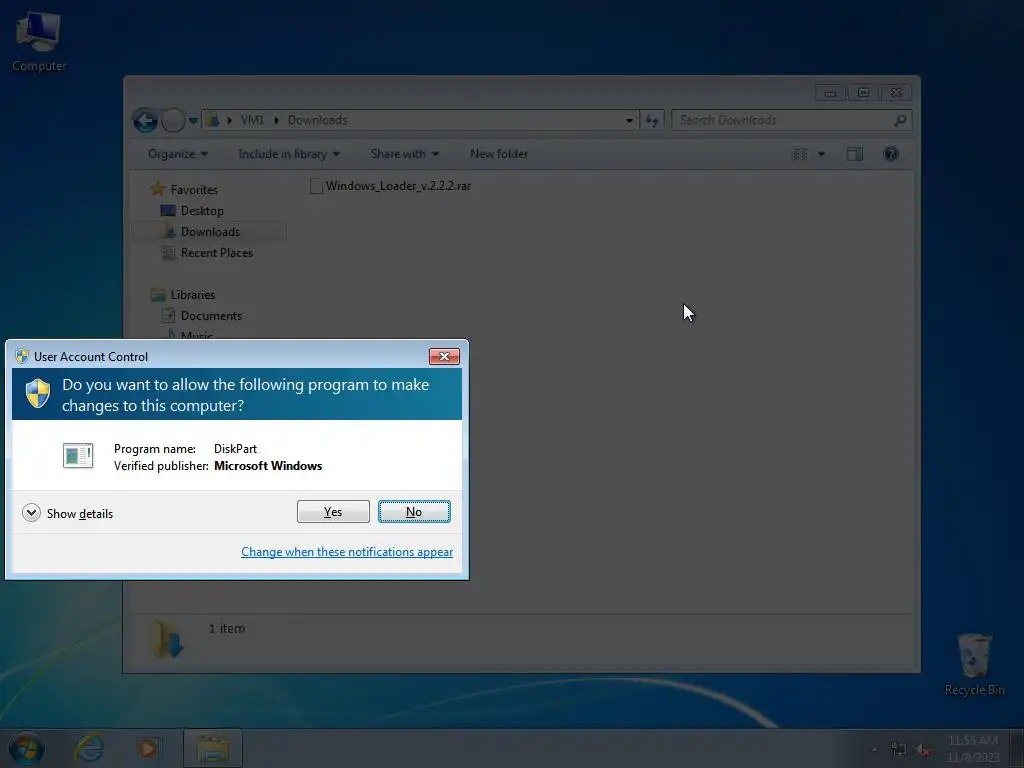
Task: Click the search magnifier icon
Action: point(900,120)
